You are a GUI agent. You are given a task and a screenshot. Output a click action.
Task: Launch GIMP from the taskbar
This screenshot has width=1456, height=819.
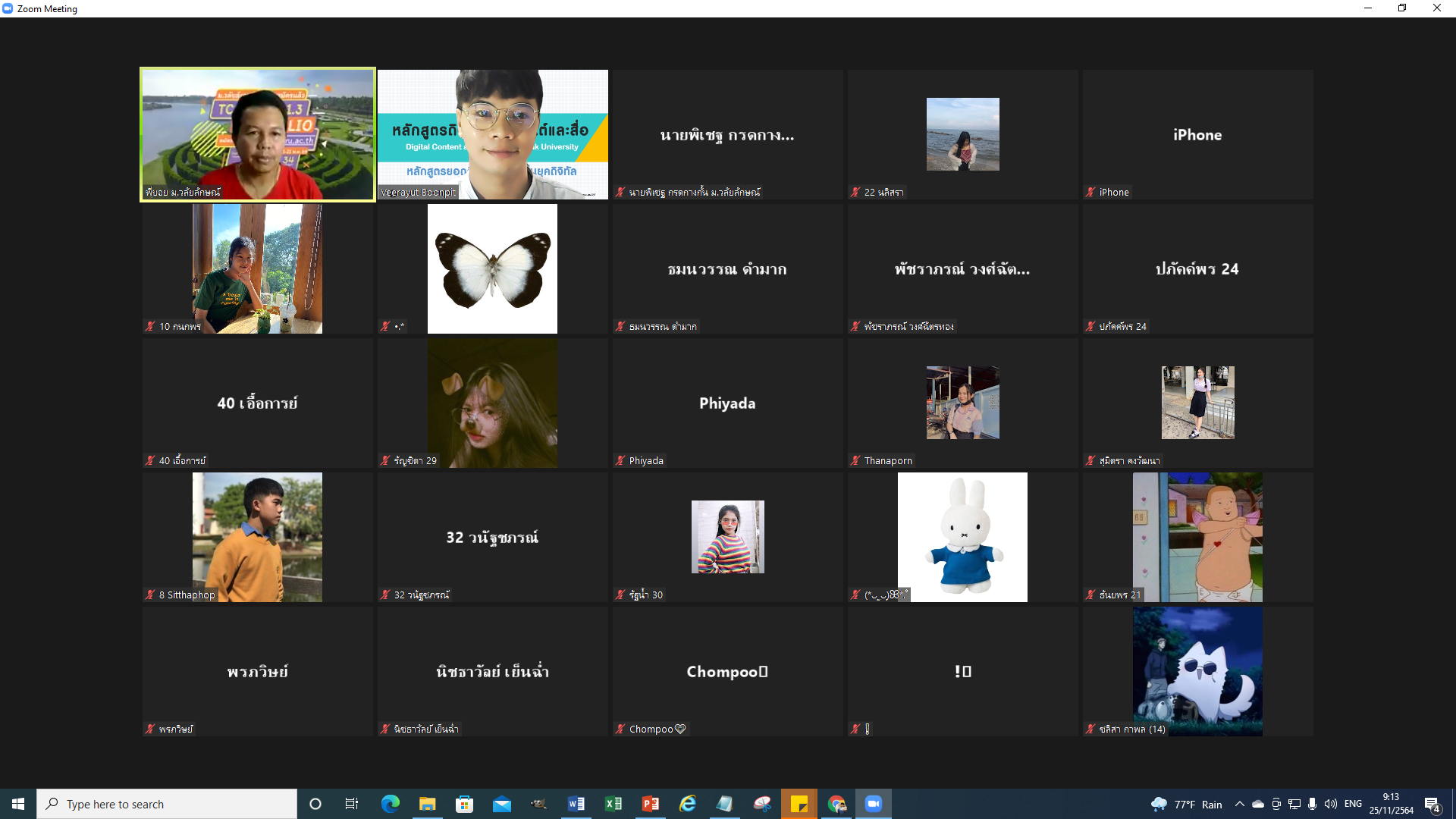tap(539, 804)
